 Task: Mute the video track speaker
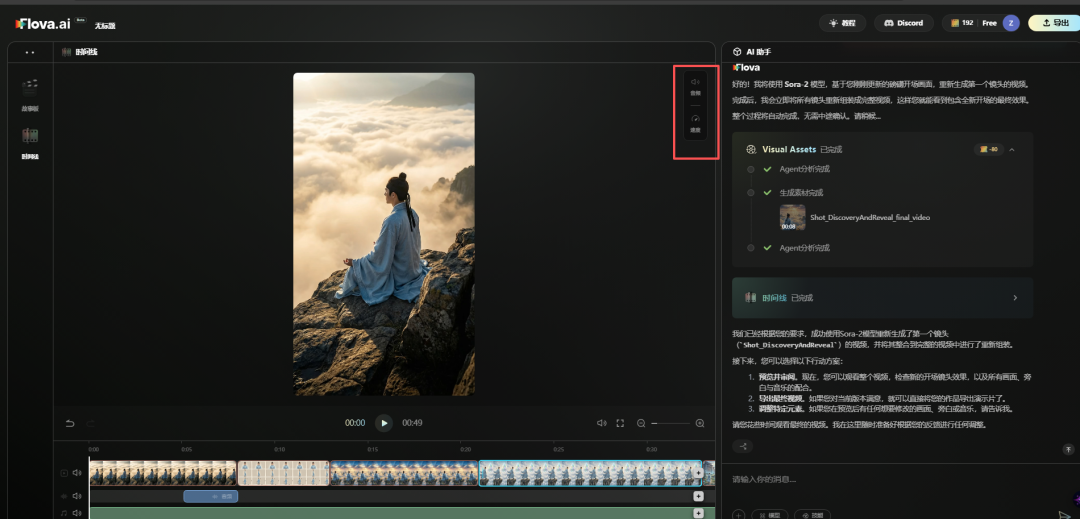tap(78, 473)
